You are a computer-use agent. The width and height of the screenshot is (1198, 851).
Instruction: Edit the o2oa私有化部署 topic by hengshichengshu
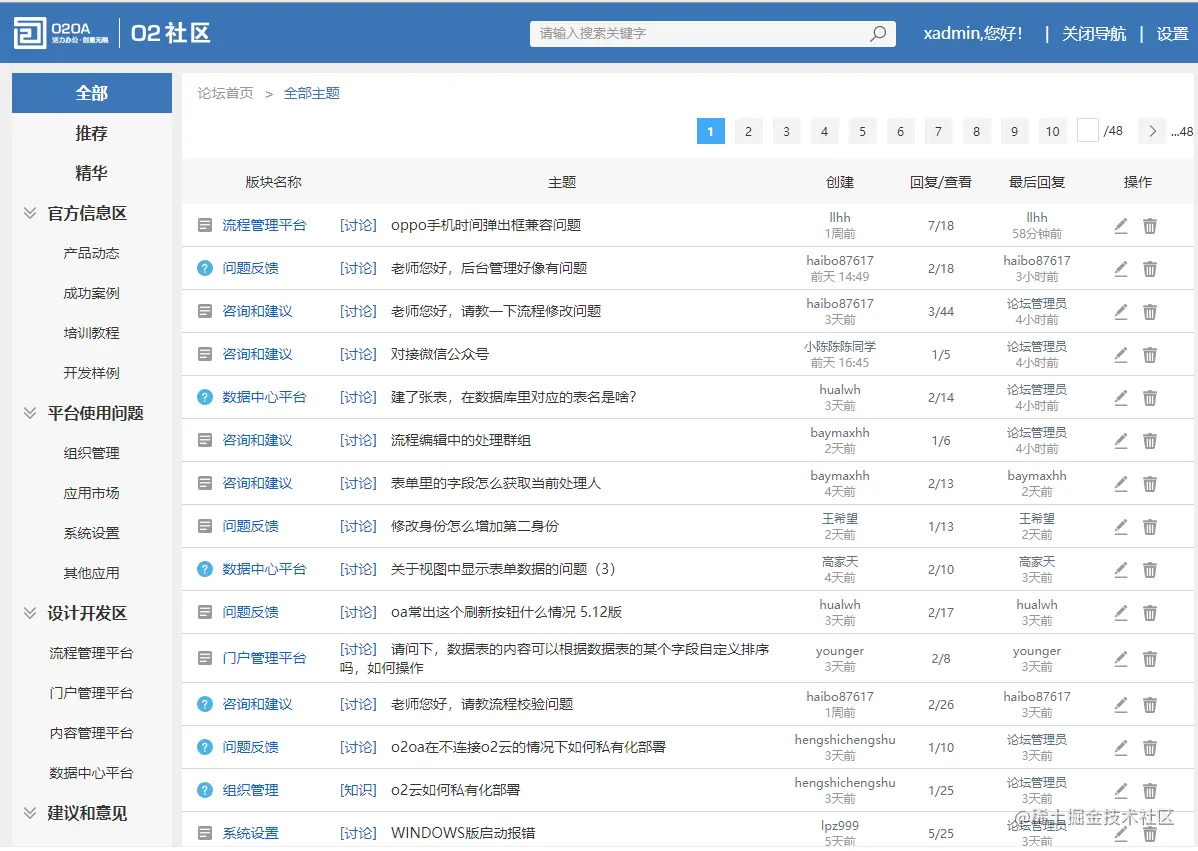[x=1121, y=747]
